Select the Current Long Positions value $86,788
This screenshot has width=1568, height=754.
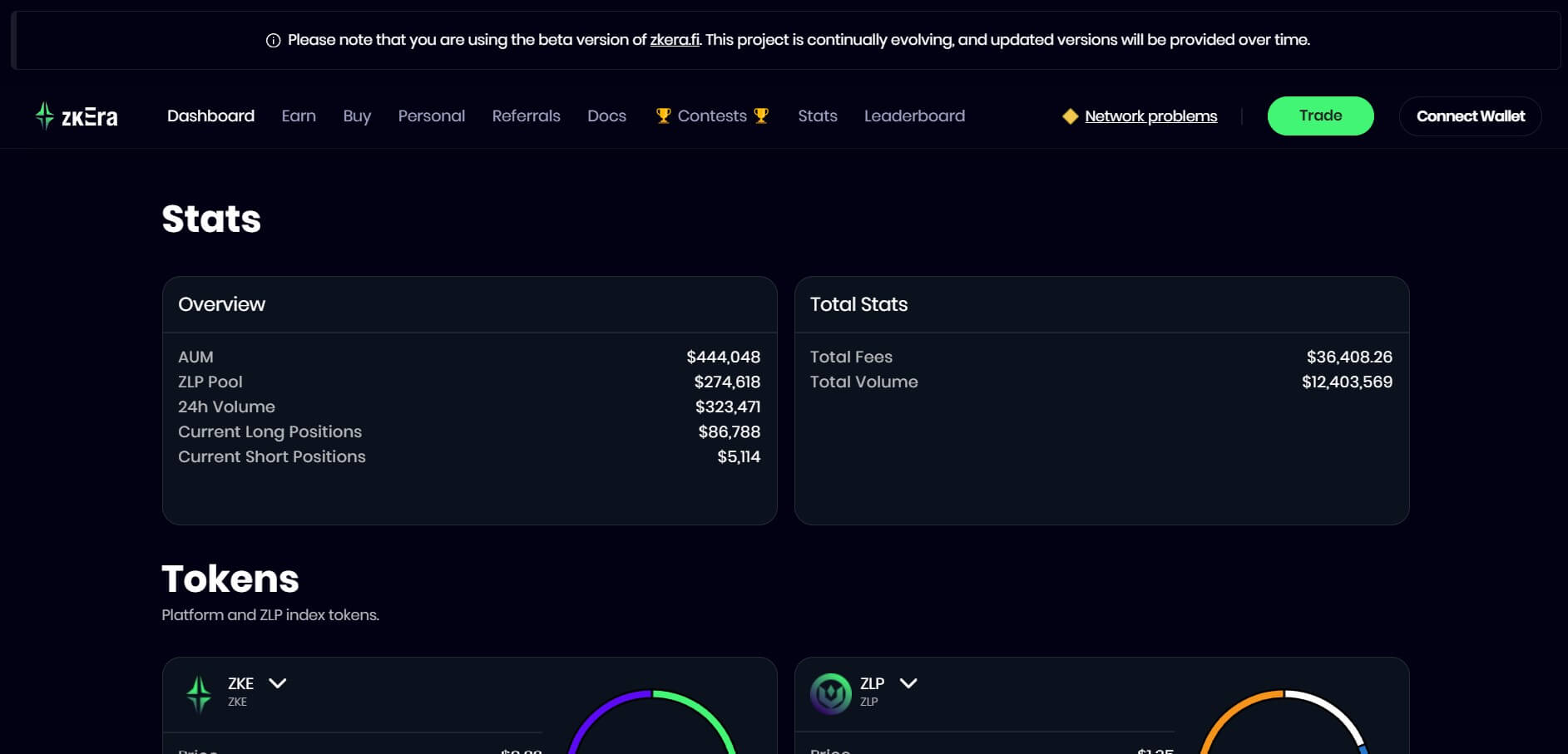tap(729, 431)
